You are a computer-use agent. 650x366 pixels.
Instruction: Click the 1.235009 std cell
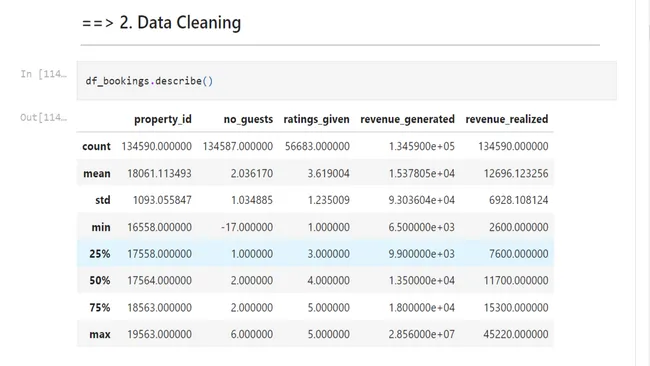328,200
